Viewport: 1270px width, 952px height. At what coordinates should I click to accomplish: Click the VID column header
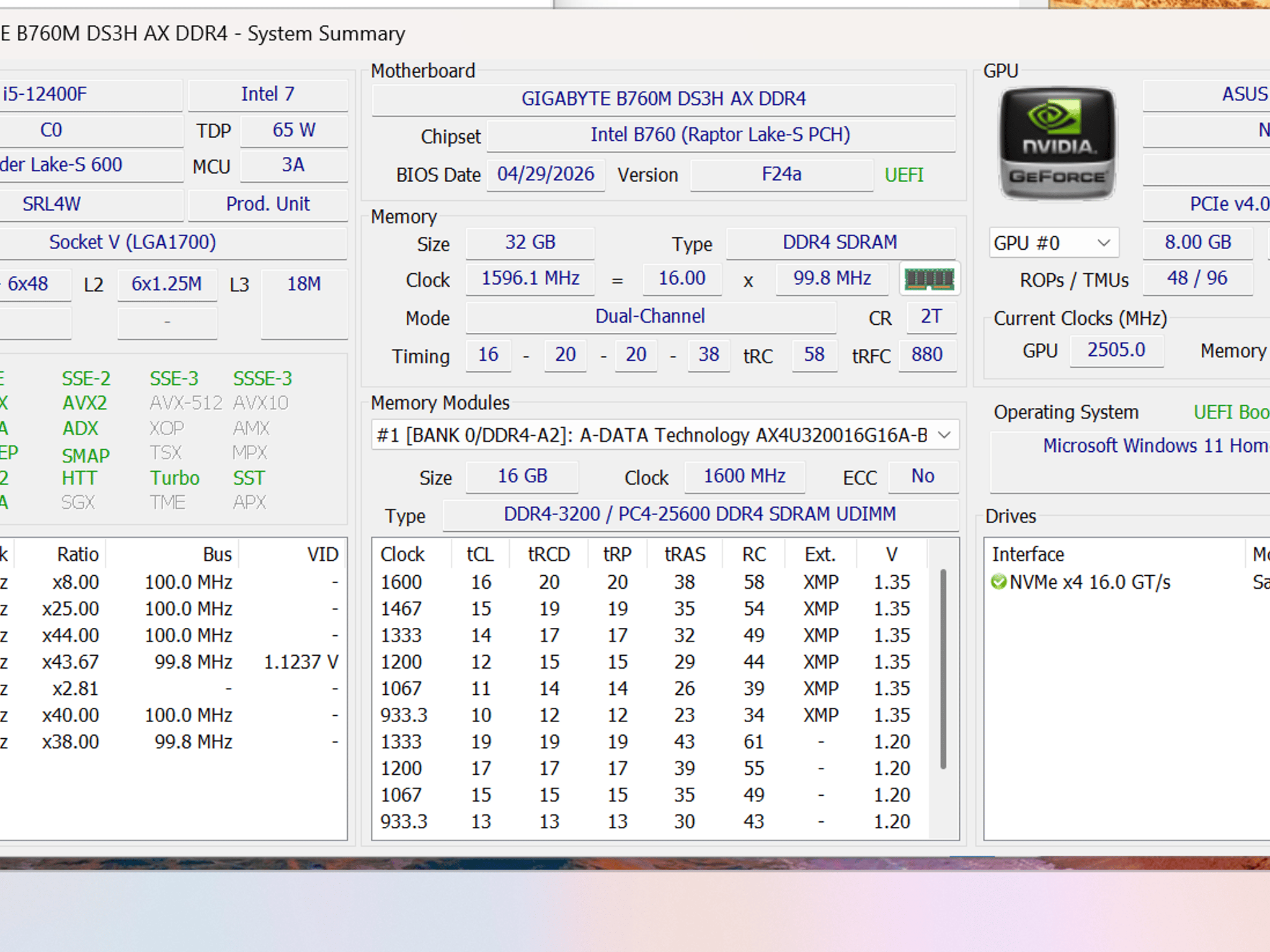[293, 554]
